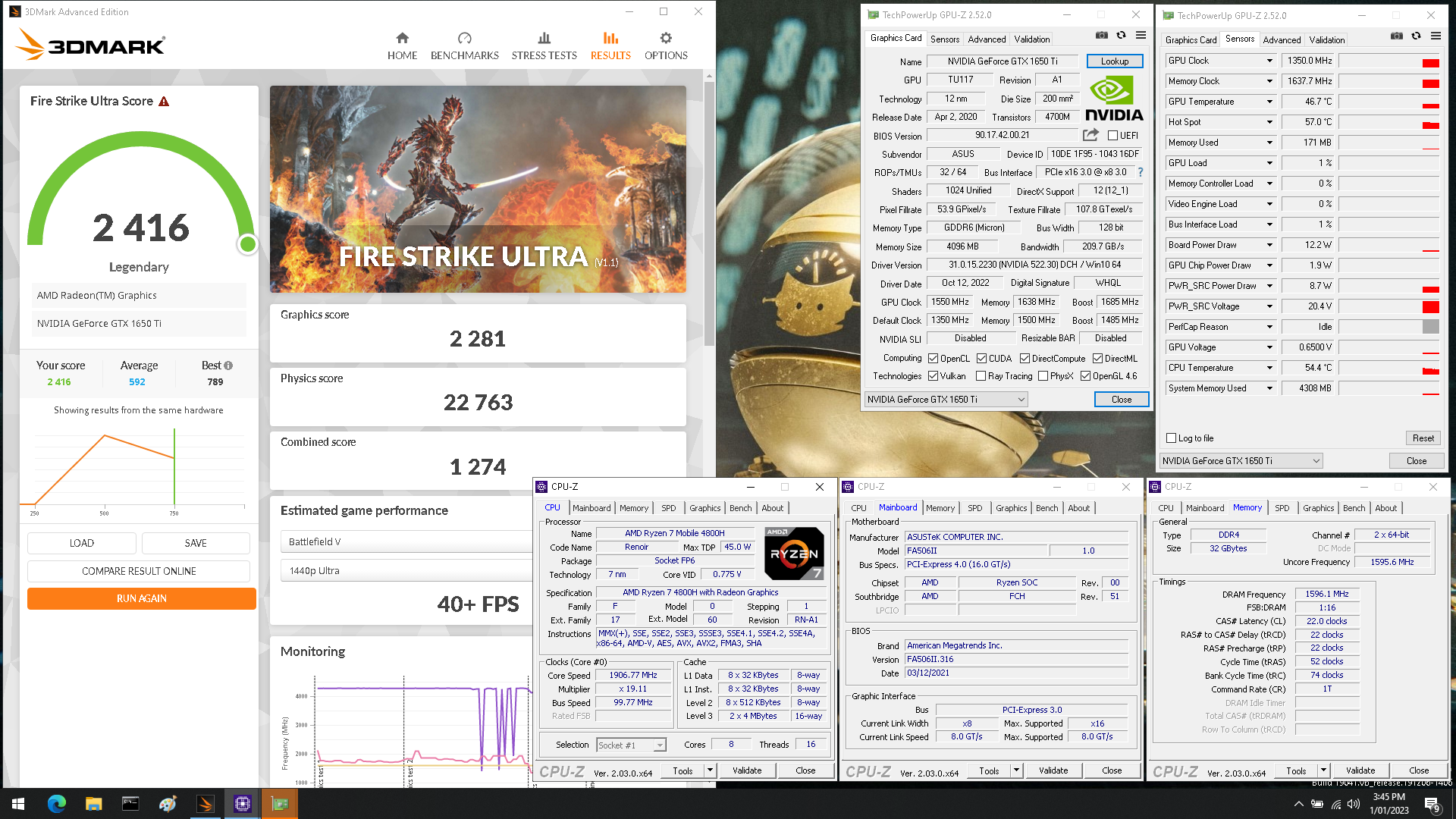Open the SPD tab in the CPU-Z Mainboard window
The height and width of the screenshot is (819, 1456).
[x=974, y=508]
